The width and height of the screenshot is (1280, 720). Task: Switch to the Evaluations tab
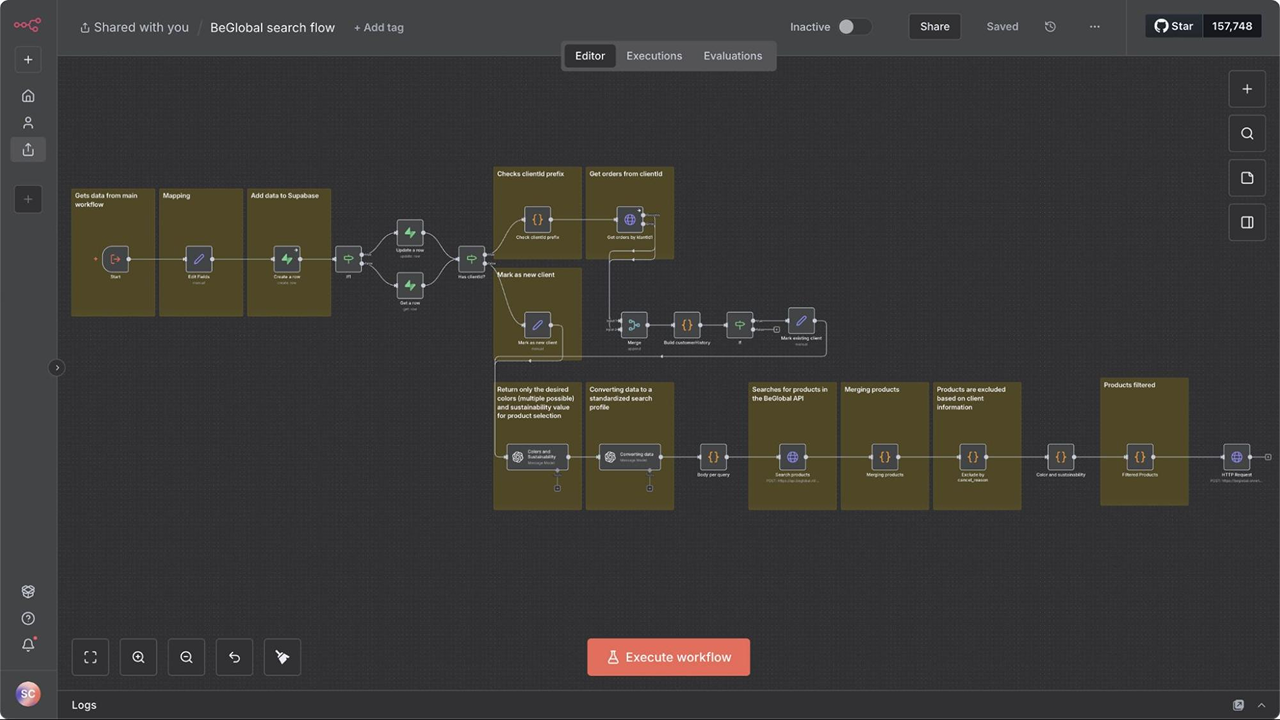coord(732,56)
